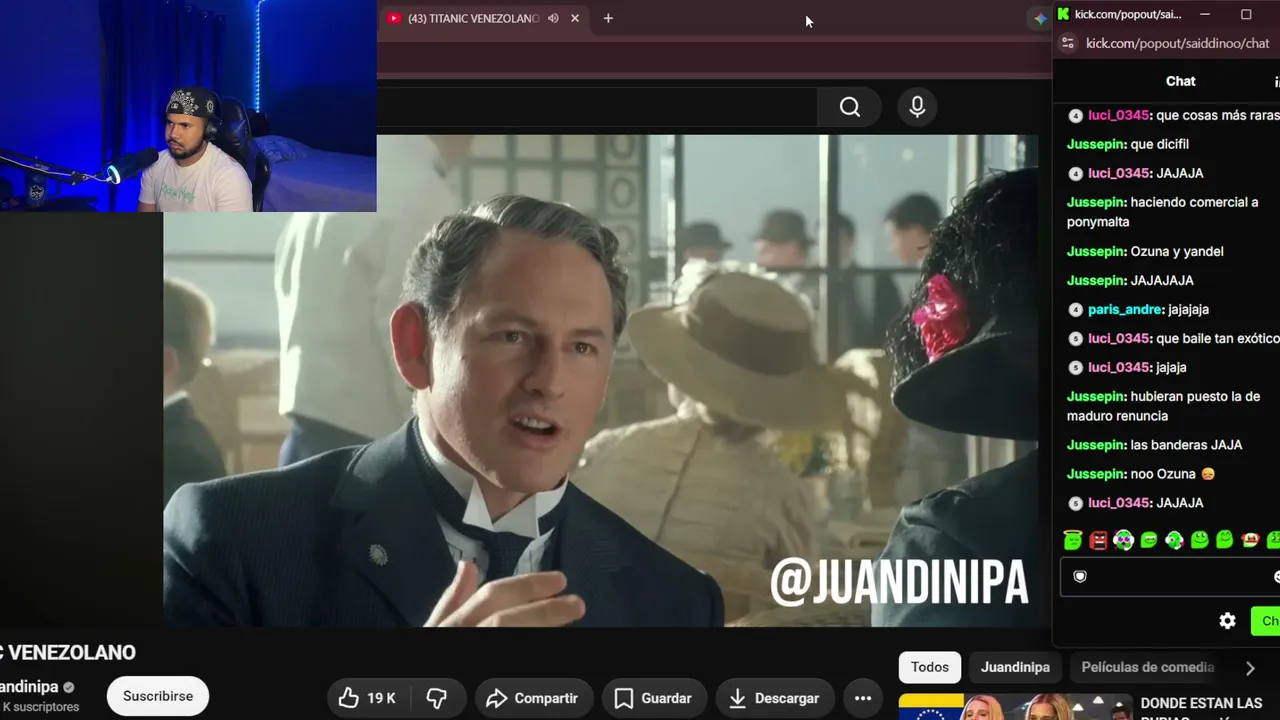Image resolution: width=1280 pixels, height=720 pixels.
Task: Close the Titanic Venezolano browser tab
Action: [575, 18]
